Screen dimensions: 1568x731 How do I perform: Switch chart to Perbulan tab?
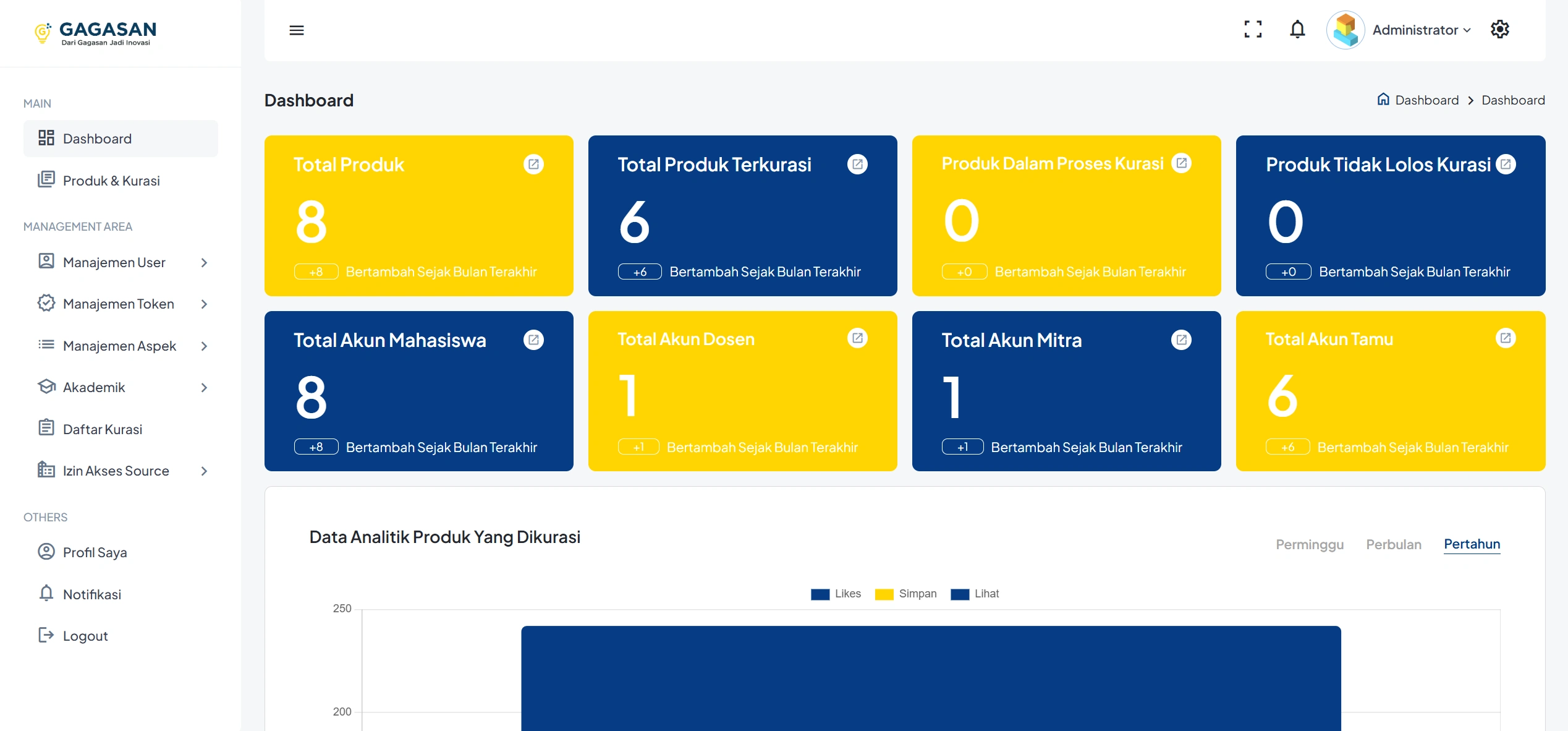tap(1394, 544)
